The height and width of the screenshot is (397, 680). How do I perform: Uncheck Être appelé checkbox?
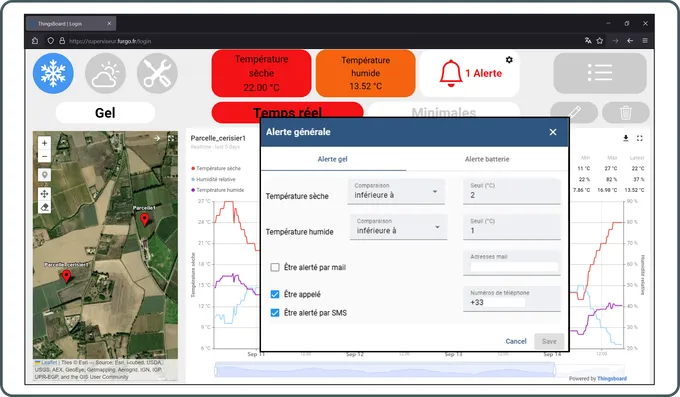[275, 294]
